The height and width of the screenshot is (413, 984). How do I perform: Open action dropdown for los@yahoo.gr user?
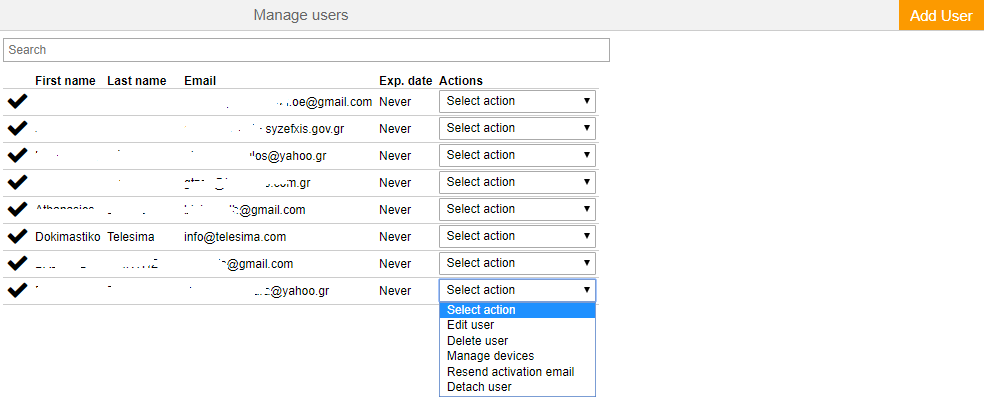tap(517, 155)
